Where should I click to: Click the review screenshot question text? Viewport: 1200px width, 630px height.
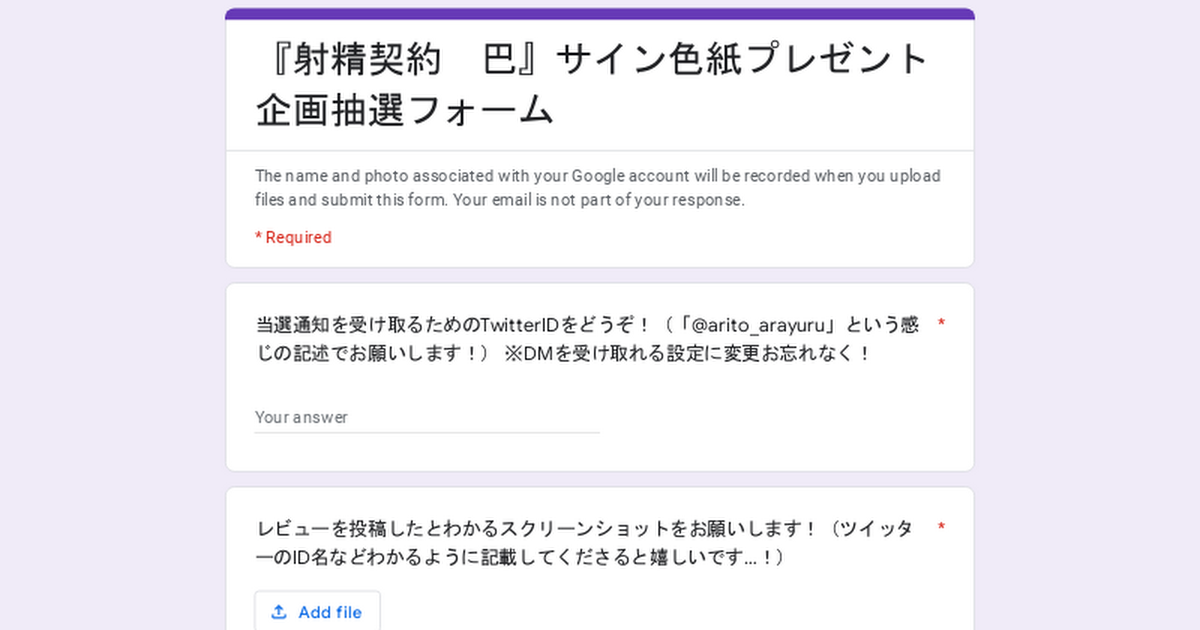pos(585,542)
